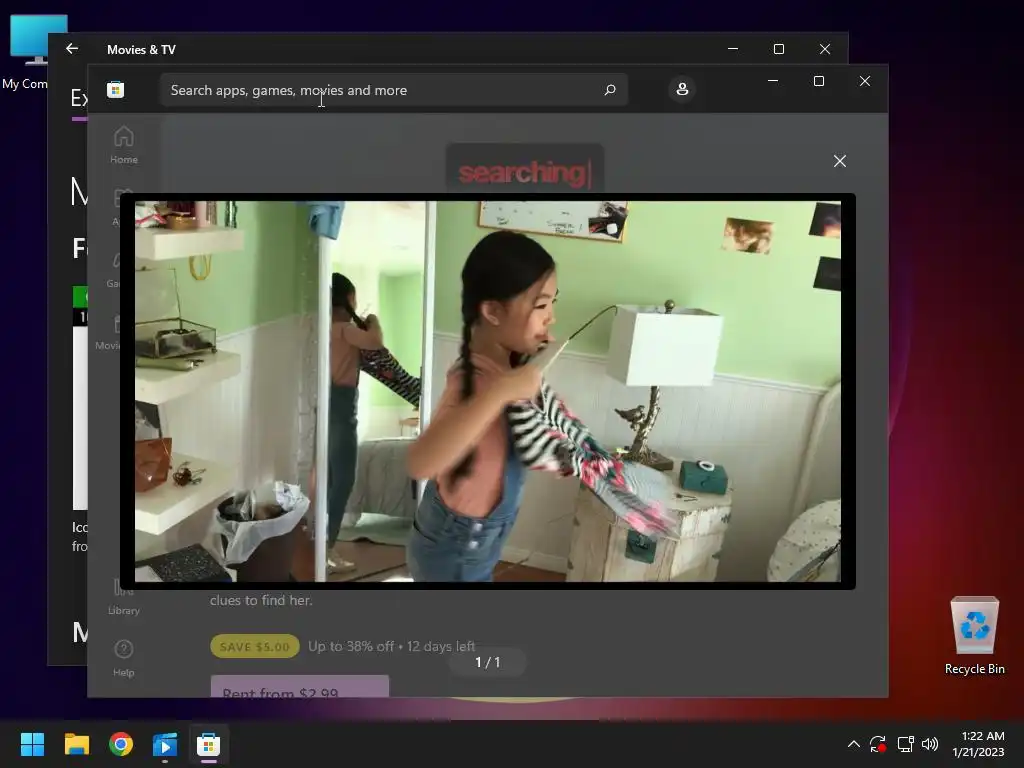
Task: Open network settings tray icon
Action: coord(905,744)
